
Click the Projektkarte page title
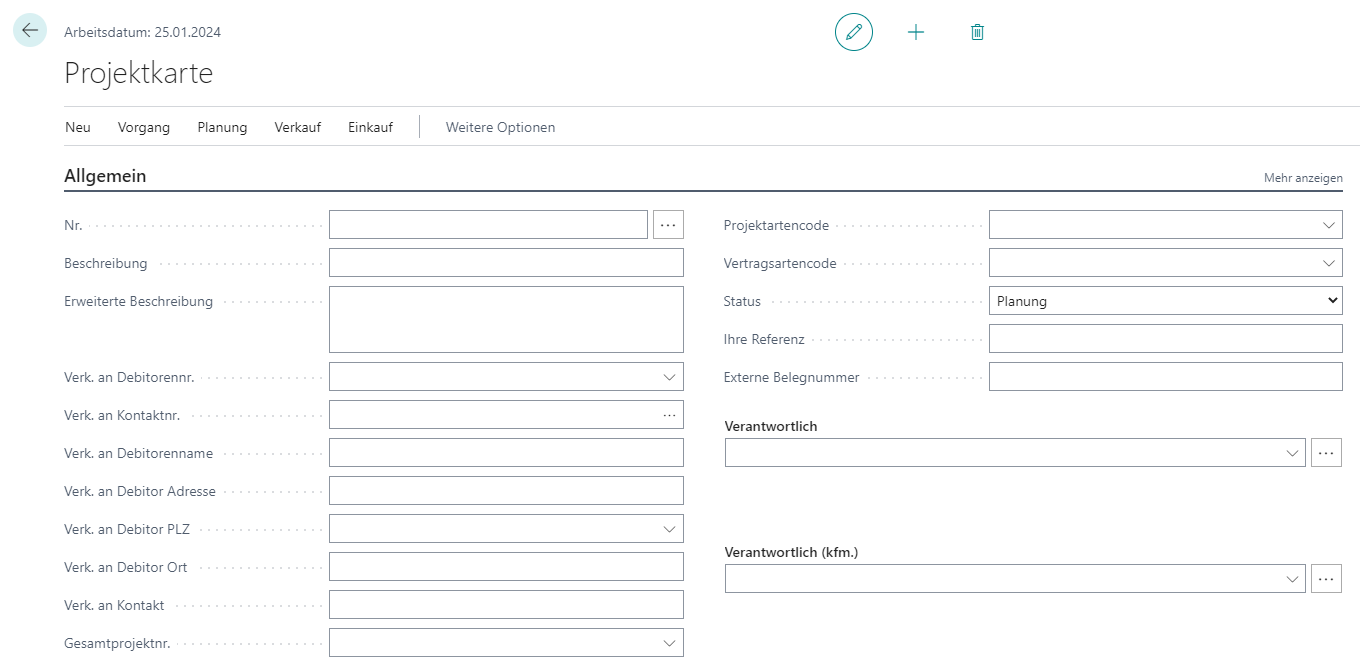(x=138, y=73)
